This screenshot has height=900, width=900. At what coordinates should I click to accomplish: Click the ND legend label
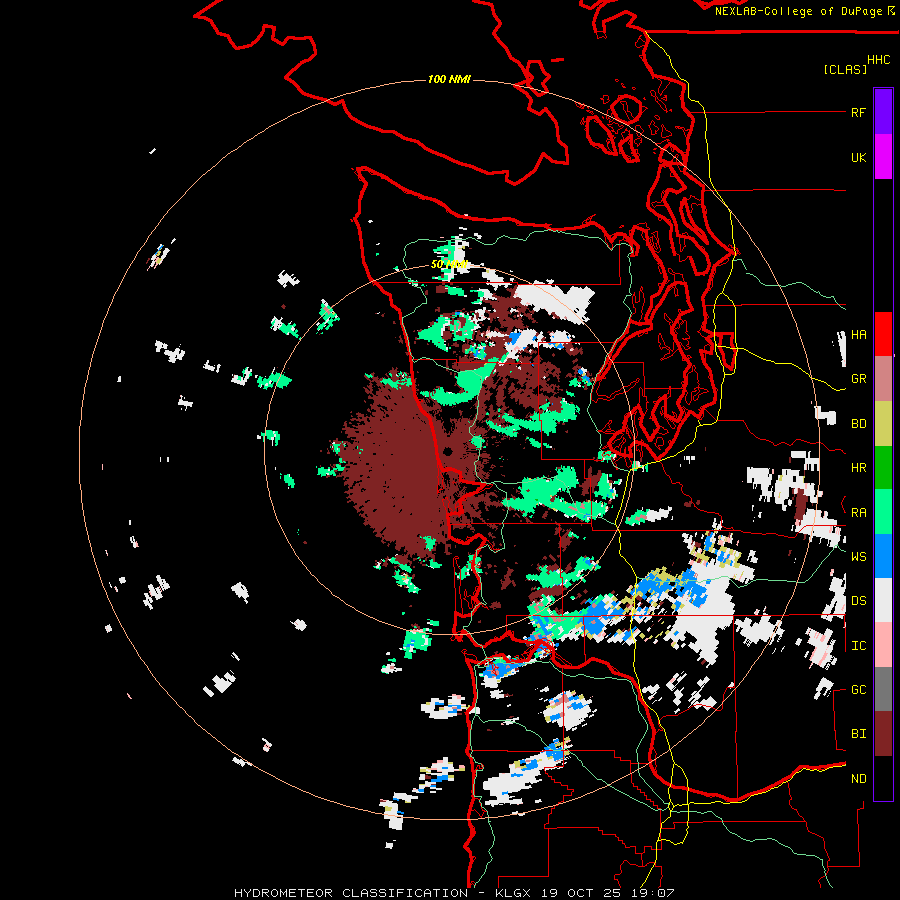coord(858,779)
